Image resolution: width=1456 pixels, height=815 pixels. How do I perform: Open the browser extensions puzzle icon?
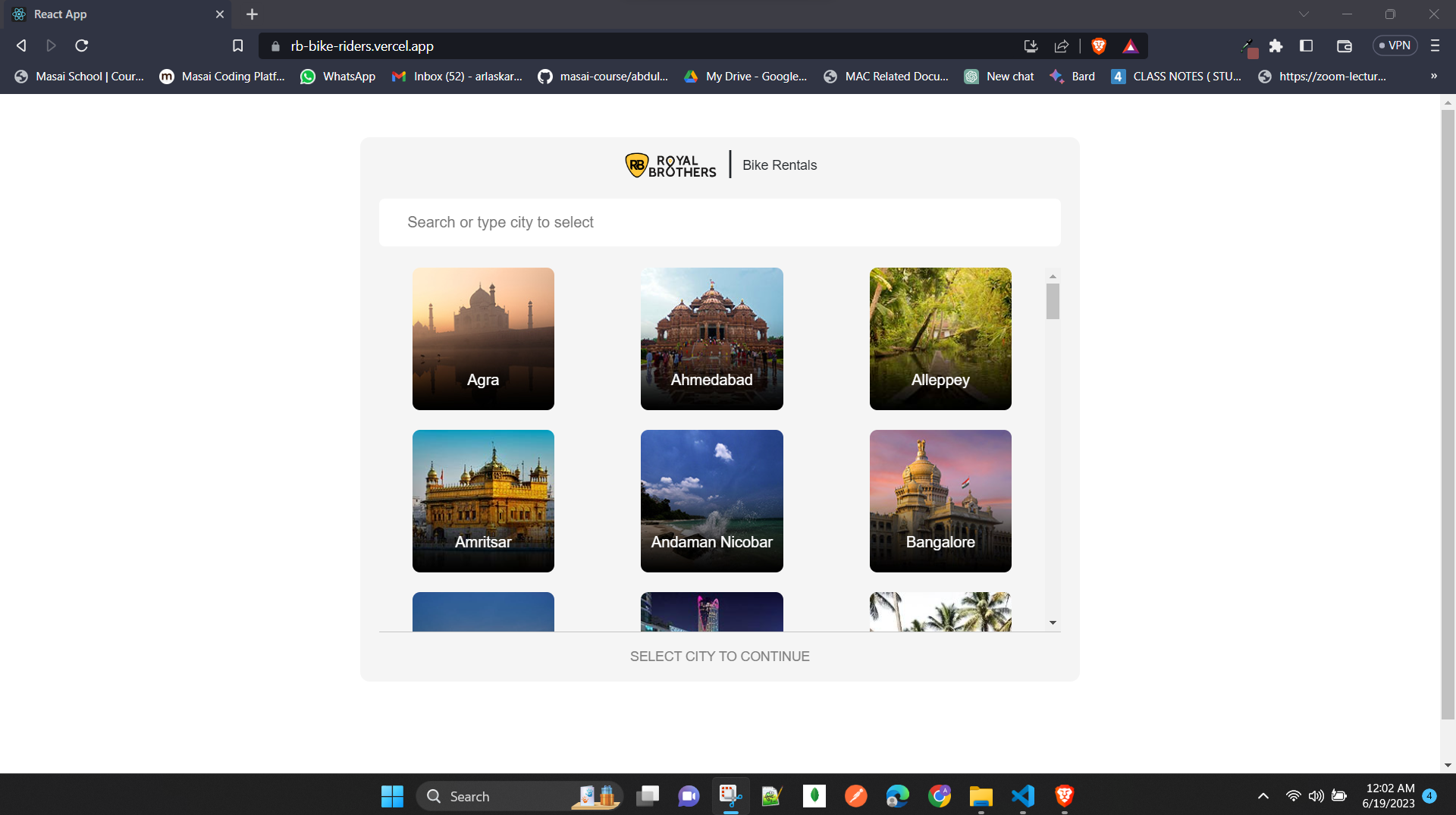pyautogui.click(x=1276, y=46)
